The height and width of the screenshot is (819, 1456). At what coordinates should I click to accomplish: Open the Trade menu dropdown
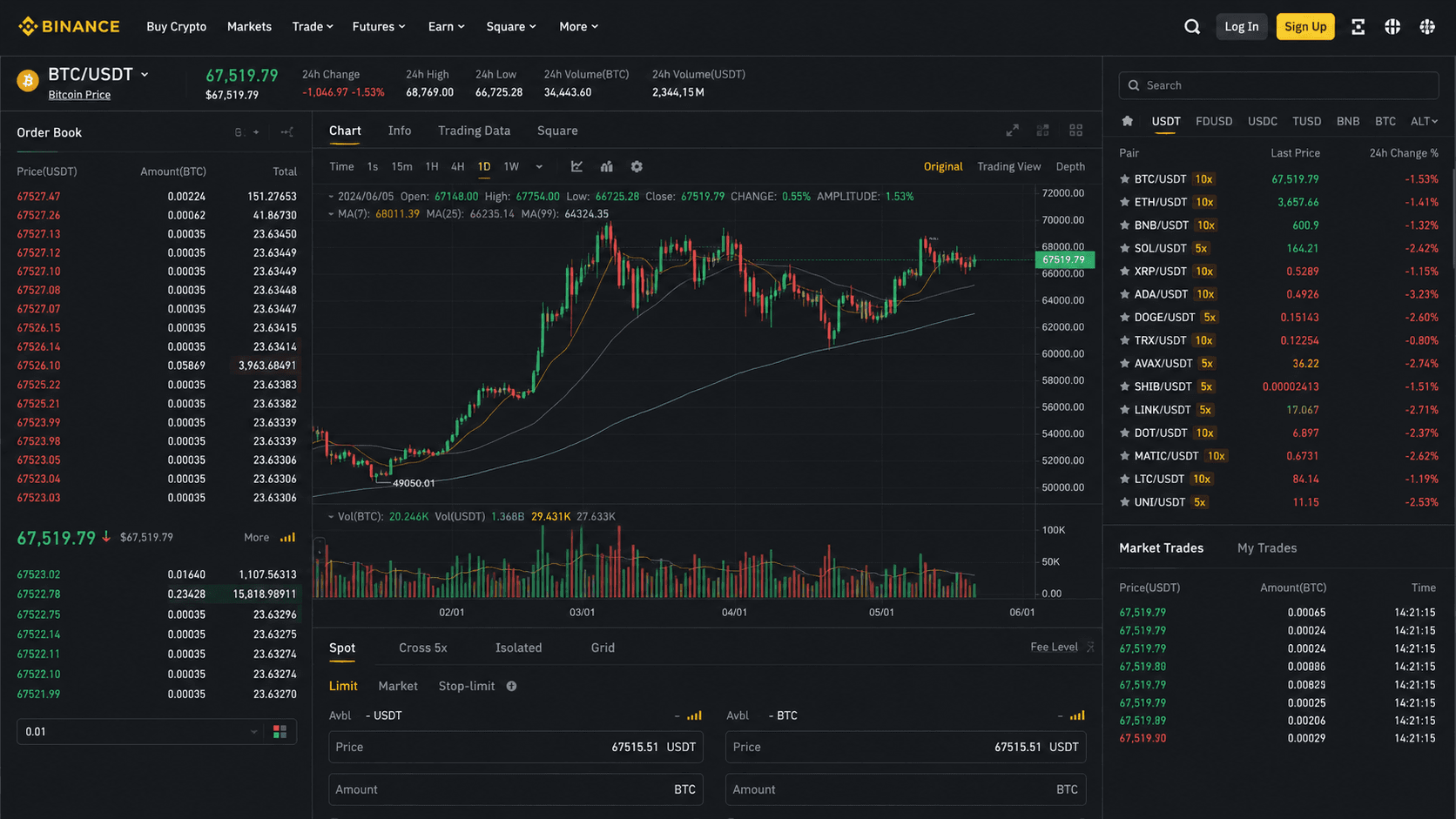(x=313, y=27)
